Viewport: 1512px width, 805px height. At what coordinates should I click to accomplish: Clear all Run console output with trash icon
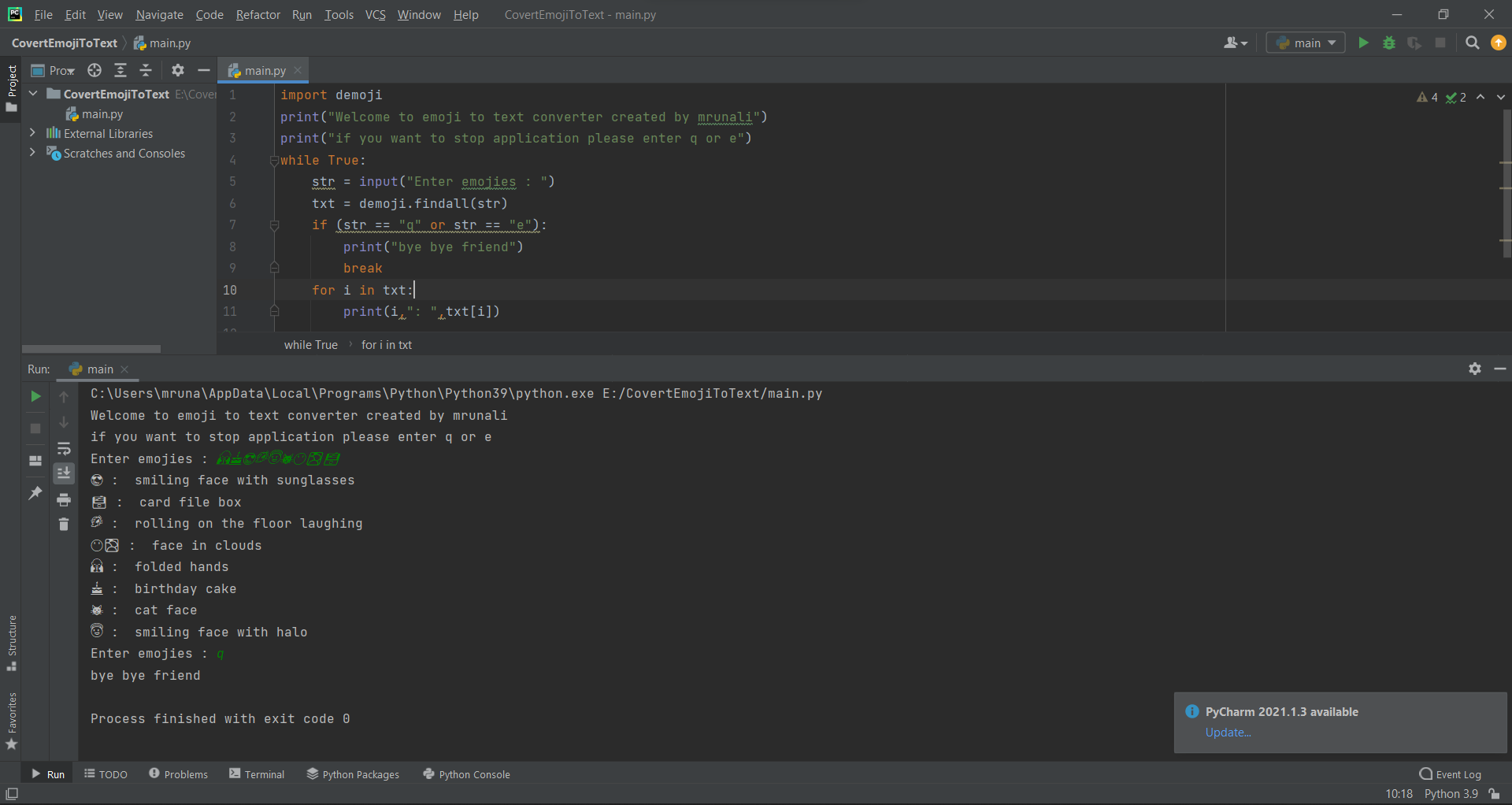click(64, 524)
